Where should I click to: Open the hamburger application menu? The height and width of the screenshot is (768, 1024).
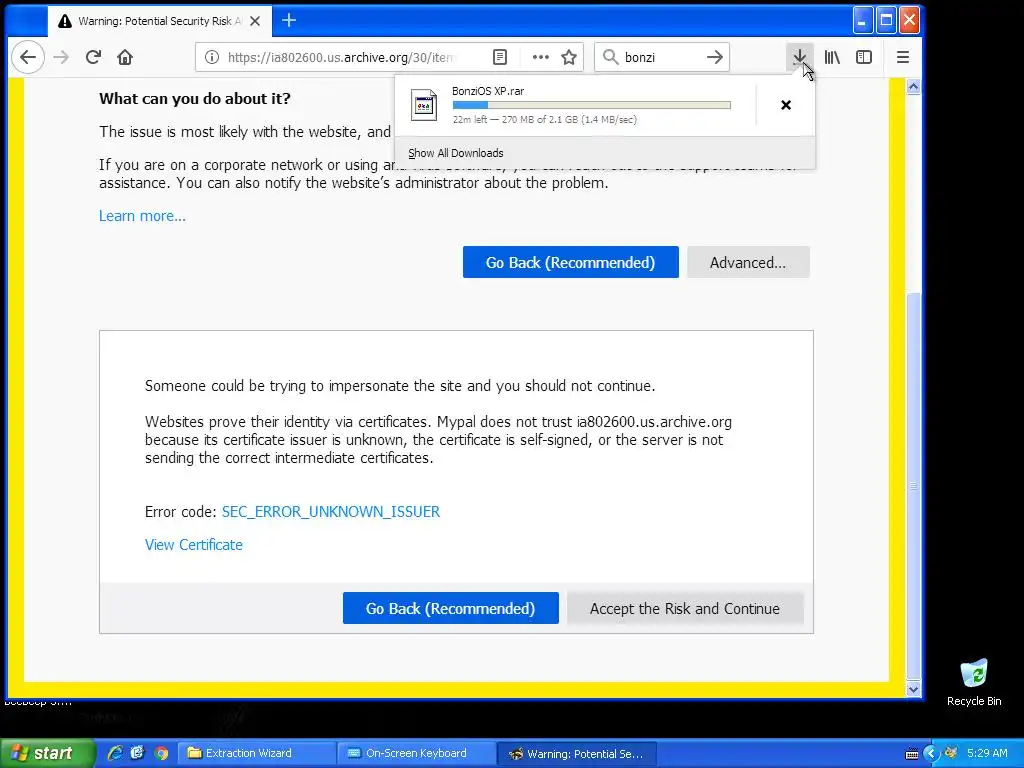click(903, 57)
